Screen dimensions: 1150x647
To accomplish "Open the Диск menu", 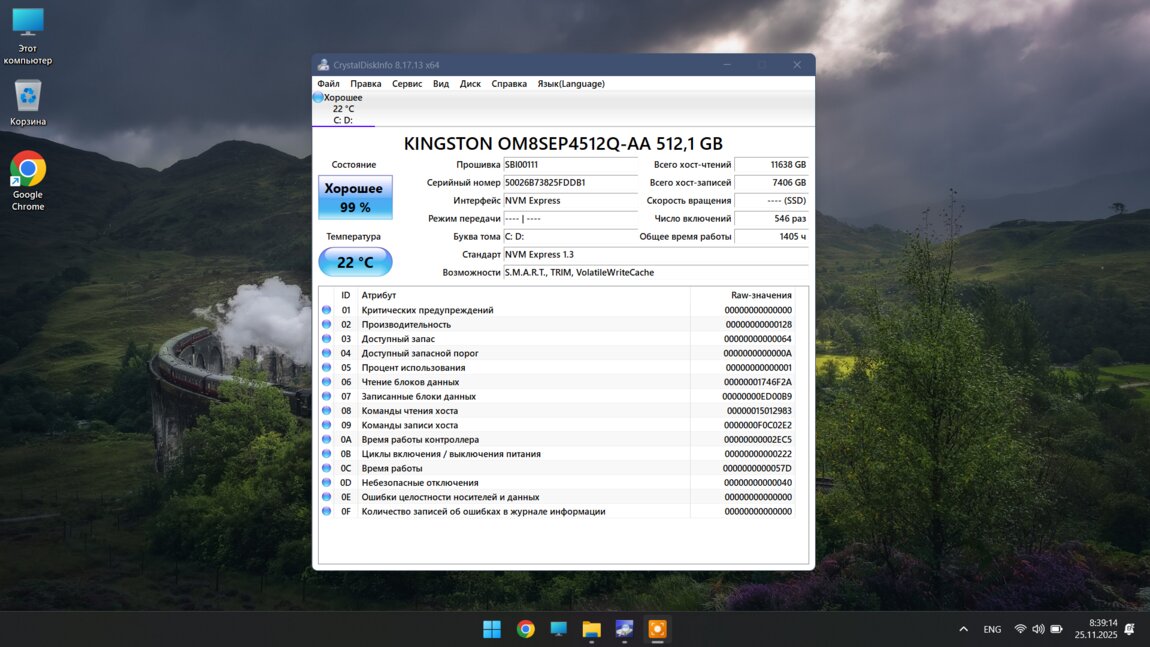I will pos(470,84).
